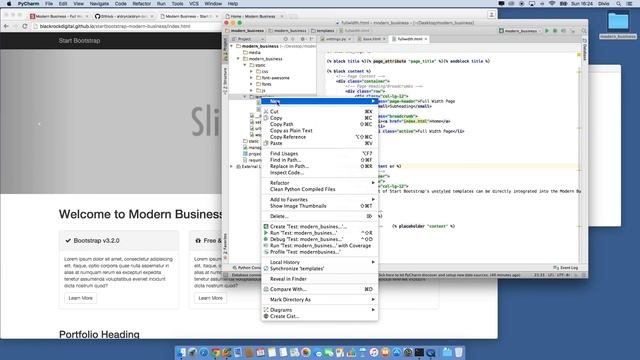Choose Synchronize 'templates' in context menu

[320, 269]
